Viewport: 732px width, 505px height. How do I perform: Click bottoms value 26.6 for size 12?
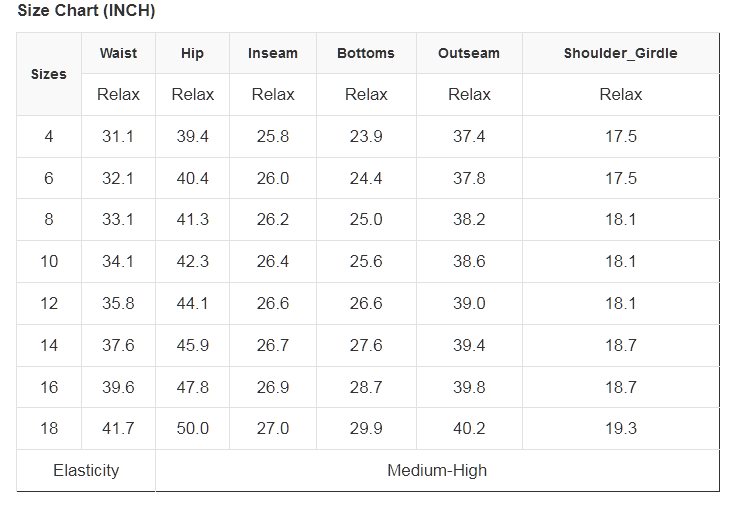(366, 304)
